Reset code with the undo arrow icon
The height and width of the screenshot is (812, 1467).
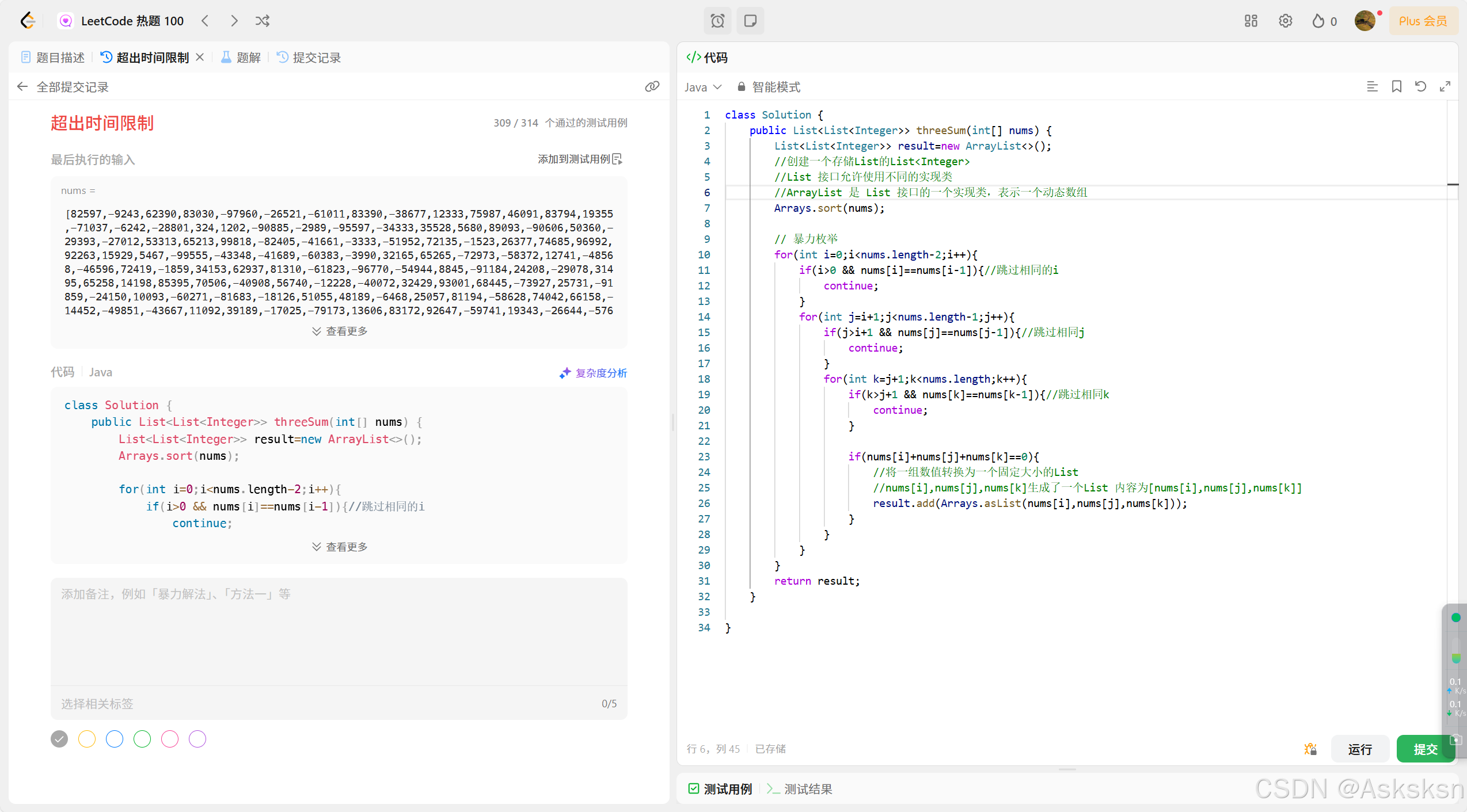point(1420,87)
